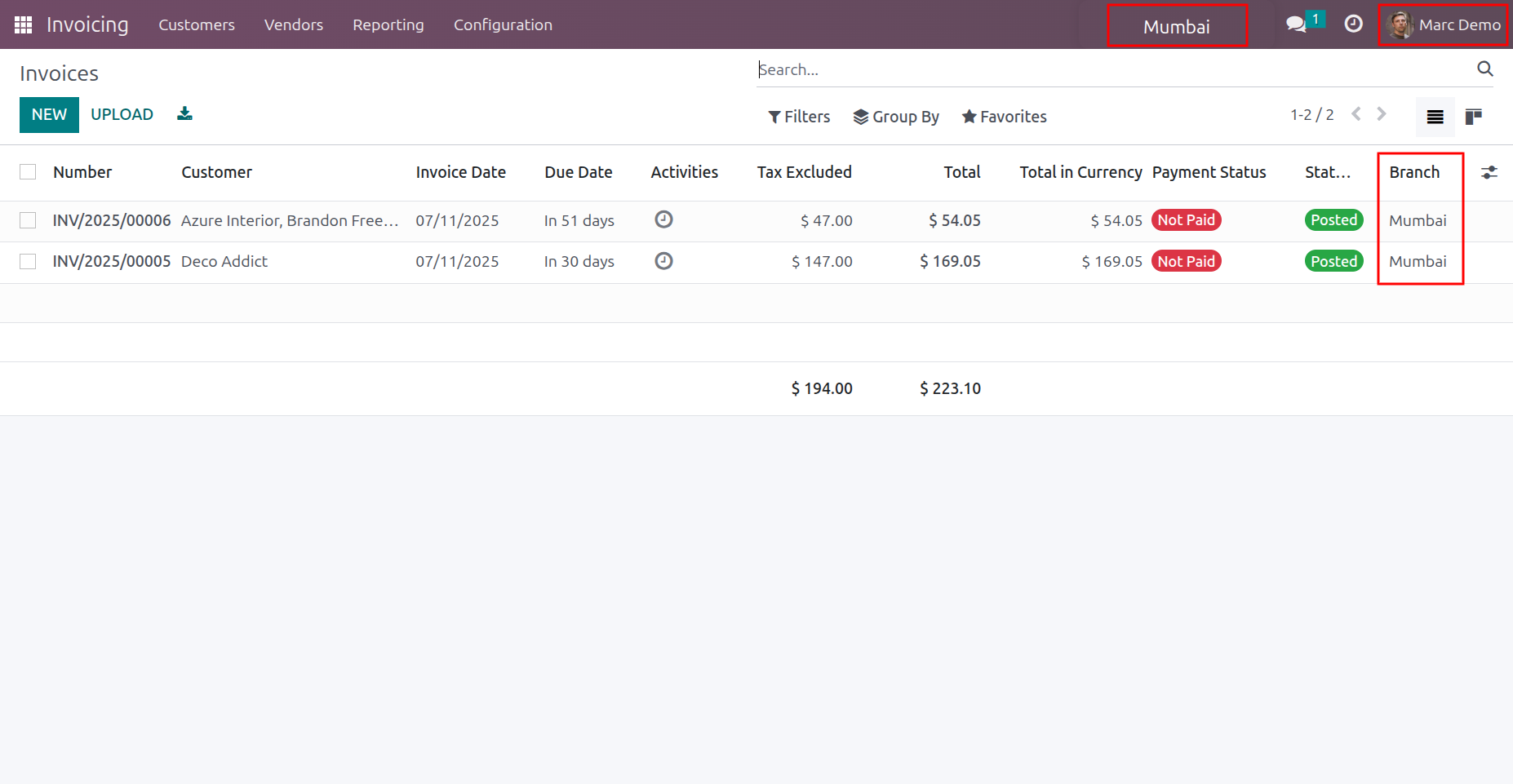
Task: Open the activities clock icon in the top bar
Action: pos(1353,24)
